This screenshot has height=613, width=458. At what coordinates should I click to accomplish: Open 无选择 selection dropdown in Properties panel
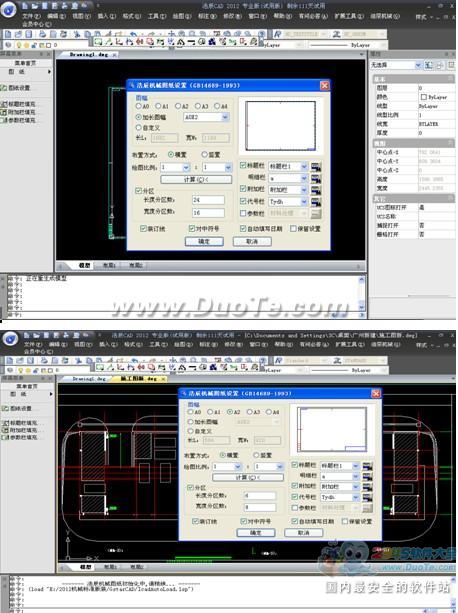(395, 65)
